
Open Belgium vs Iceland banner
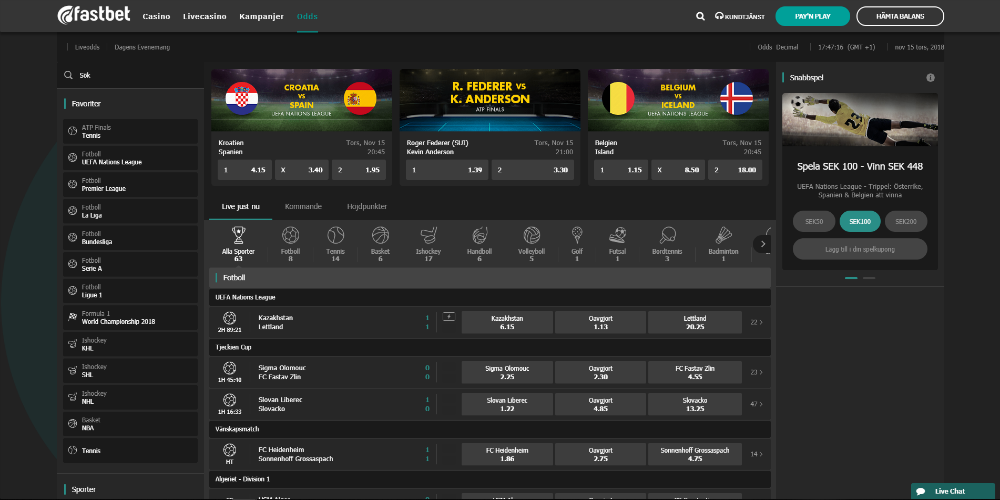[678, 100]
